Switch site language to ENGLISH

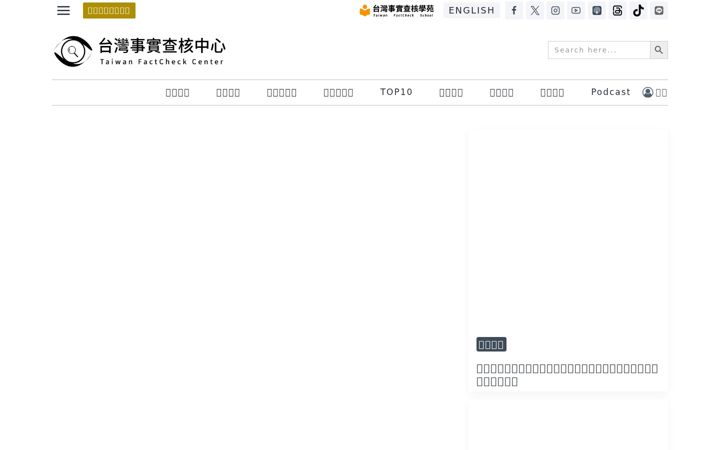[471, 10]
